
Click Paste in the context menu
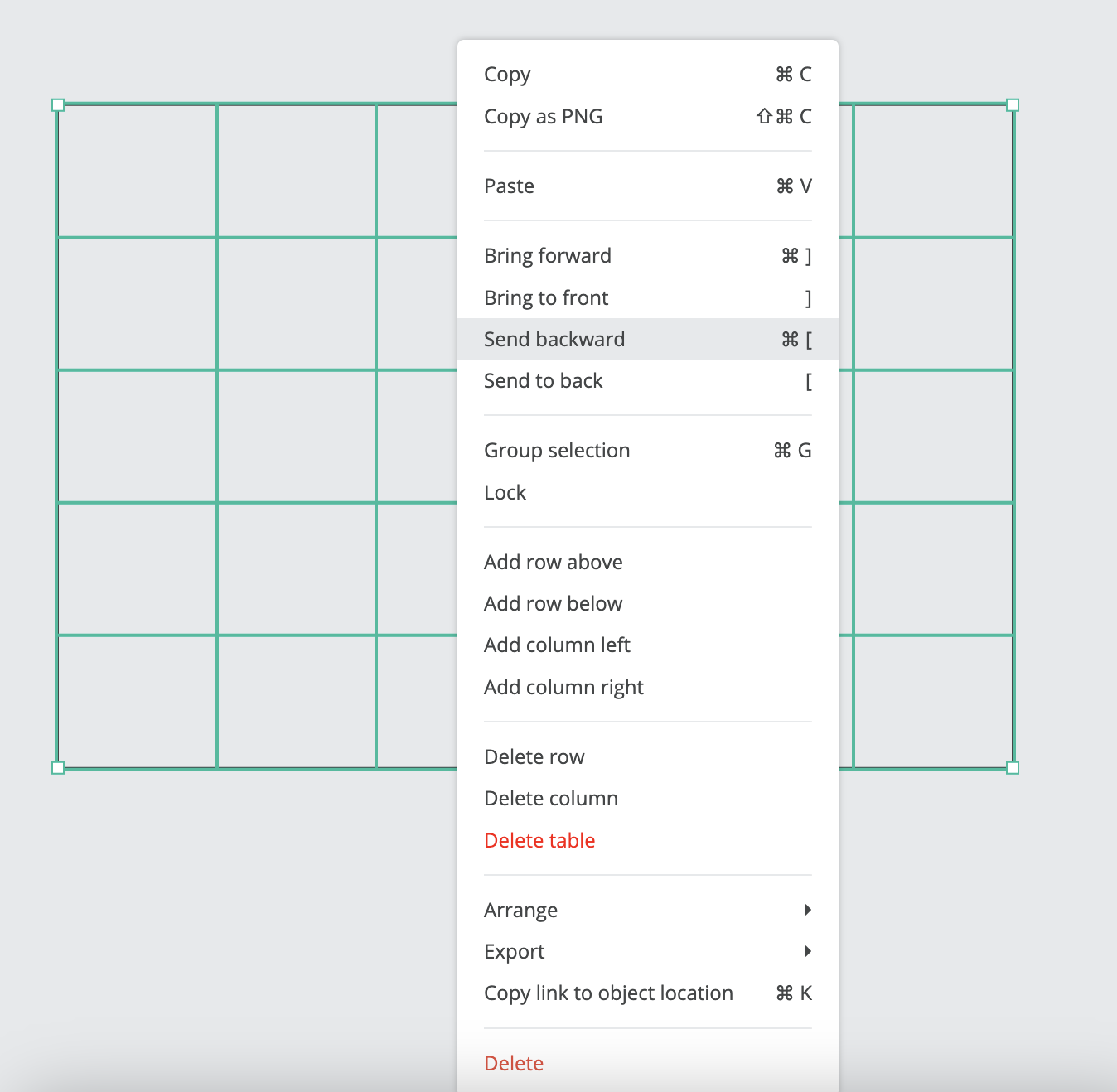coord(648,186)
